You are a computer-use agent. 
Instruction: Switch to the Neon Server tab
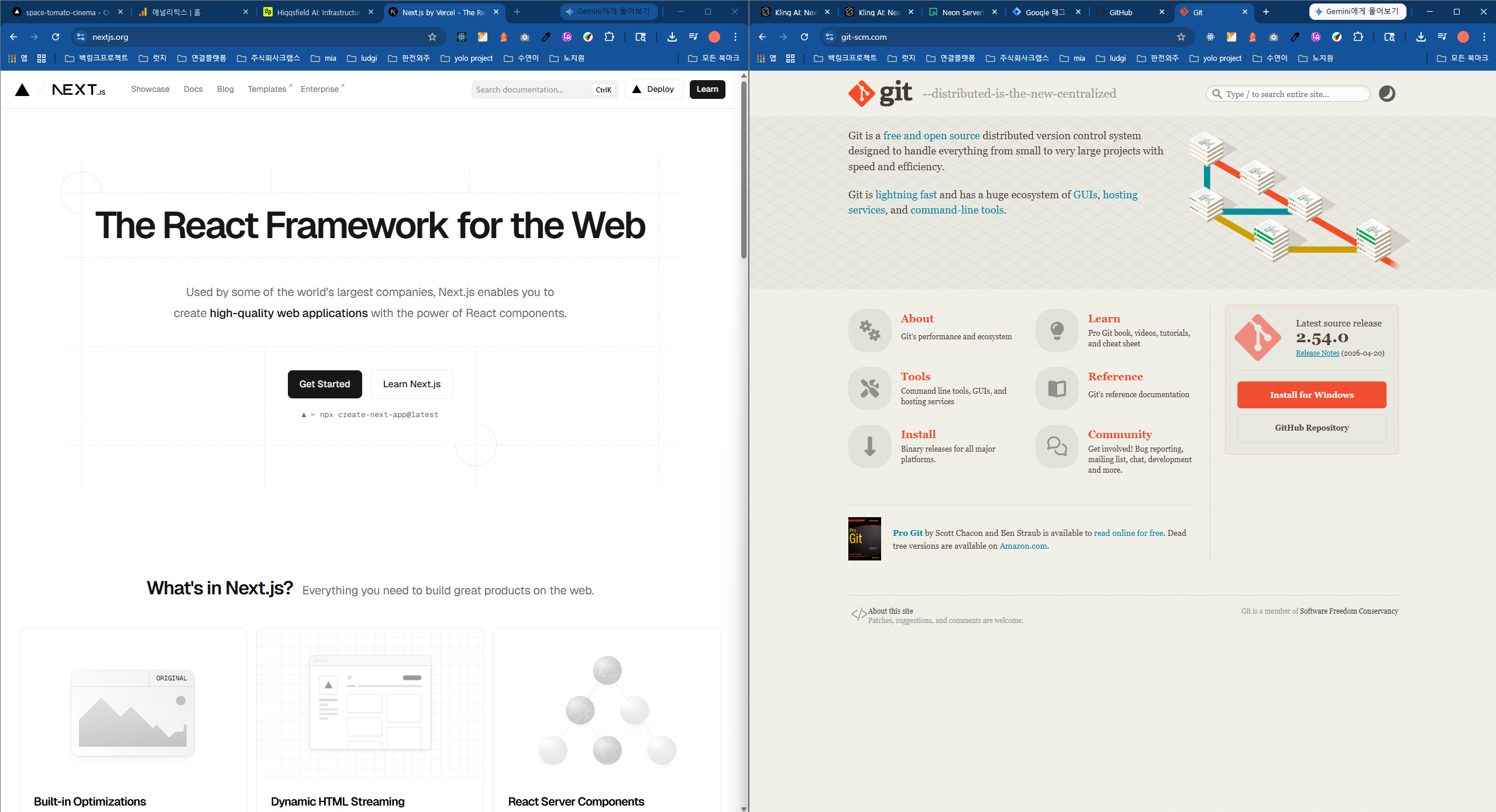[x=963, y=12]
